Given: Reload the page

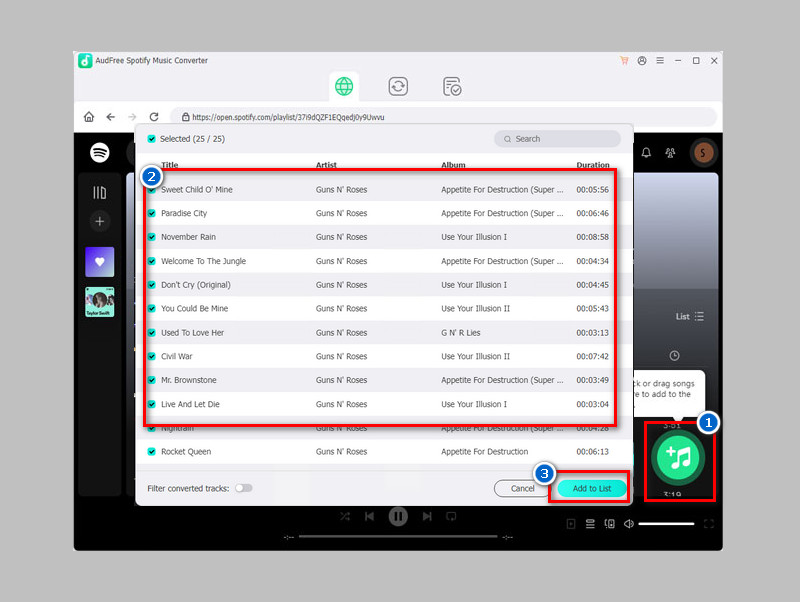Looking at the screenshot, I should (x=154, y=117).
